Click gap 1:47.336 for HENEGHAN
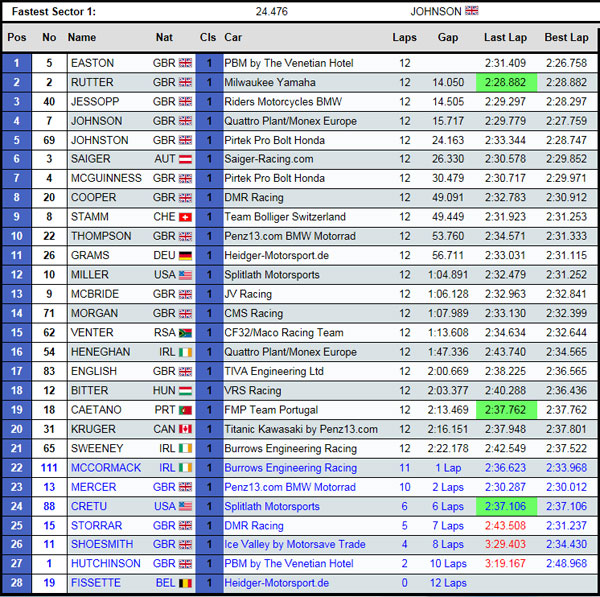 point(448,352)
